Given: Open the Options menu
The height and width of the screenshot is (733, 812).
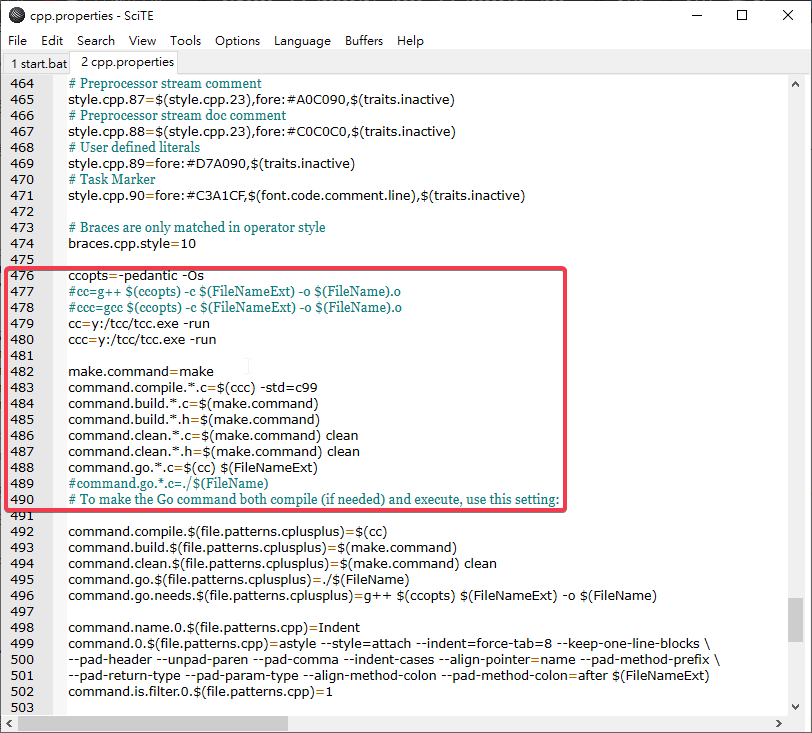Looking at the screenshot, I should [237, 40].
